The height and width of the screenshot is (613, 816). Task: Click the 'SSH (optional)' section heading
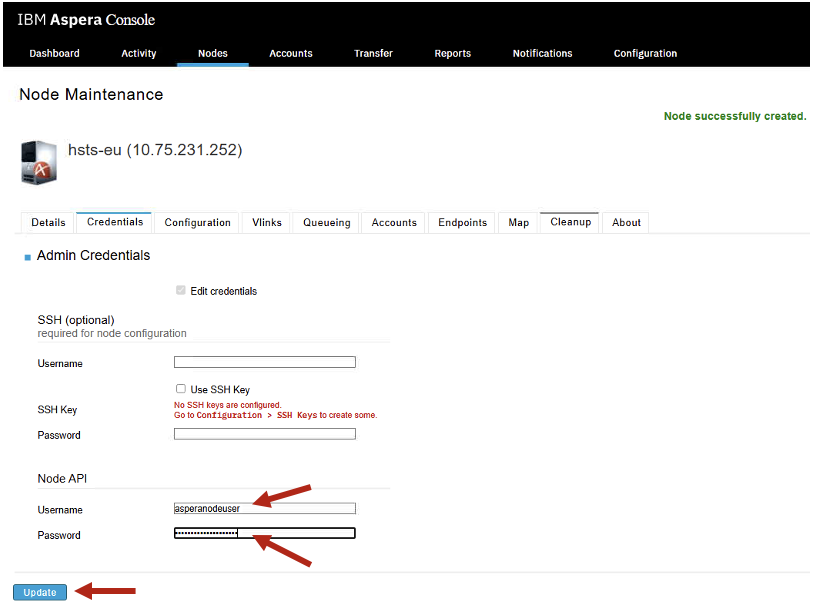(x=76, y=320)
